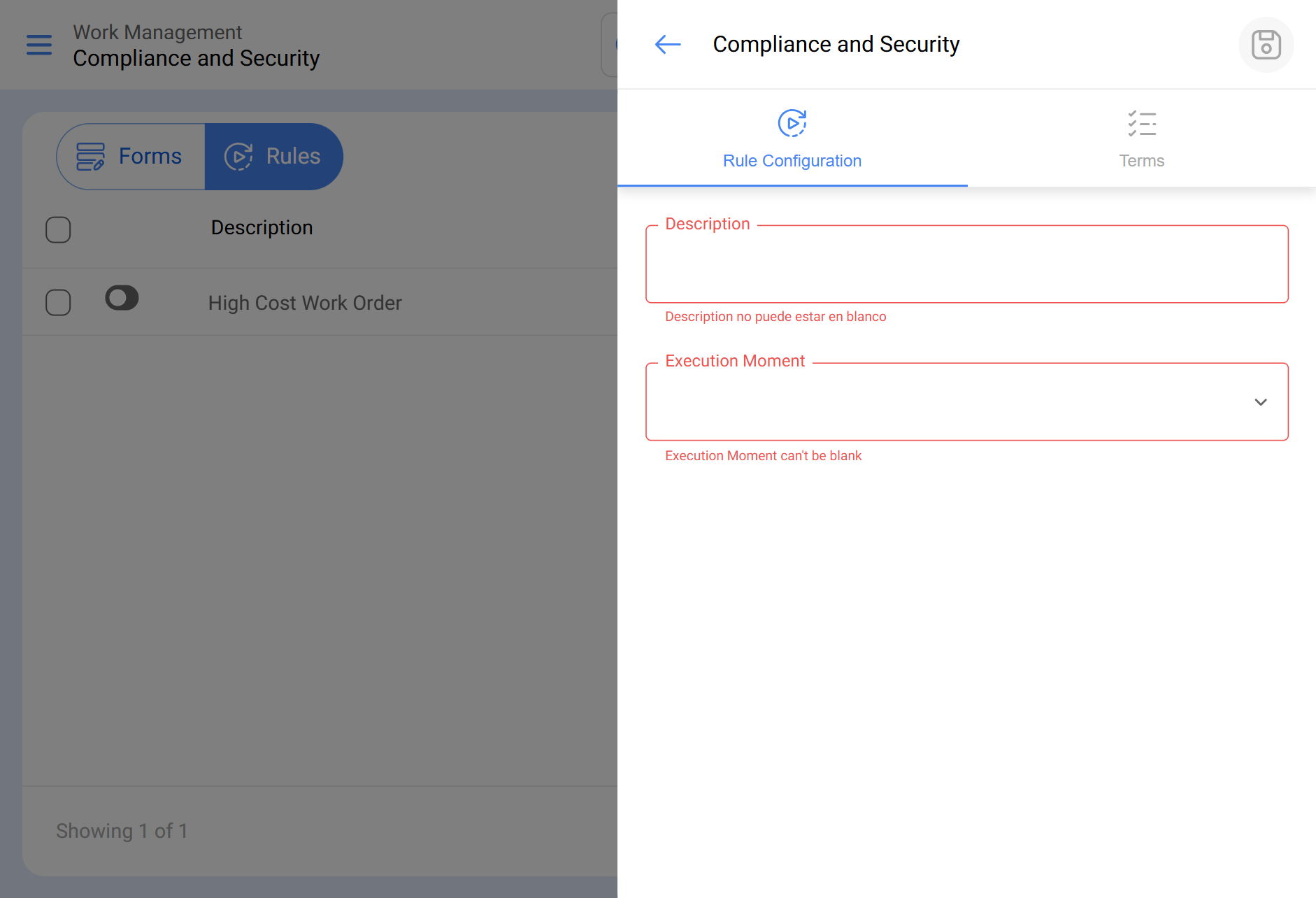
Task: Toggle the High Cost Work Order switch
Action: coord(122,298)
